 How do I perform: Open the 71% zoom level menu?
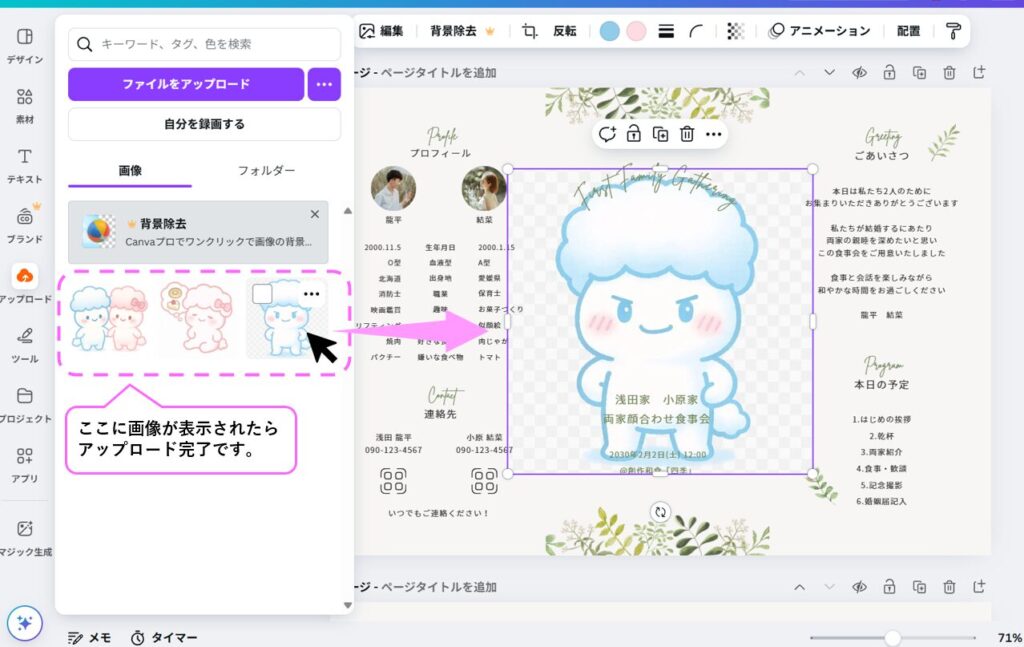pyautogui.click(x=1008, y=637)
